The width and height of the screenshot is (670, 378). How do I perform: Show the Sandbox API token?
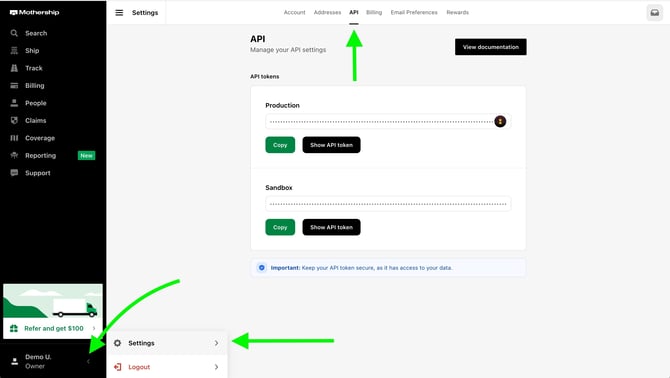(x=331, y=227)
